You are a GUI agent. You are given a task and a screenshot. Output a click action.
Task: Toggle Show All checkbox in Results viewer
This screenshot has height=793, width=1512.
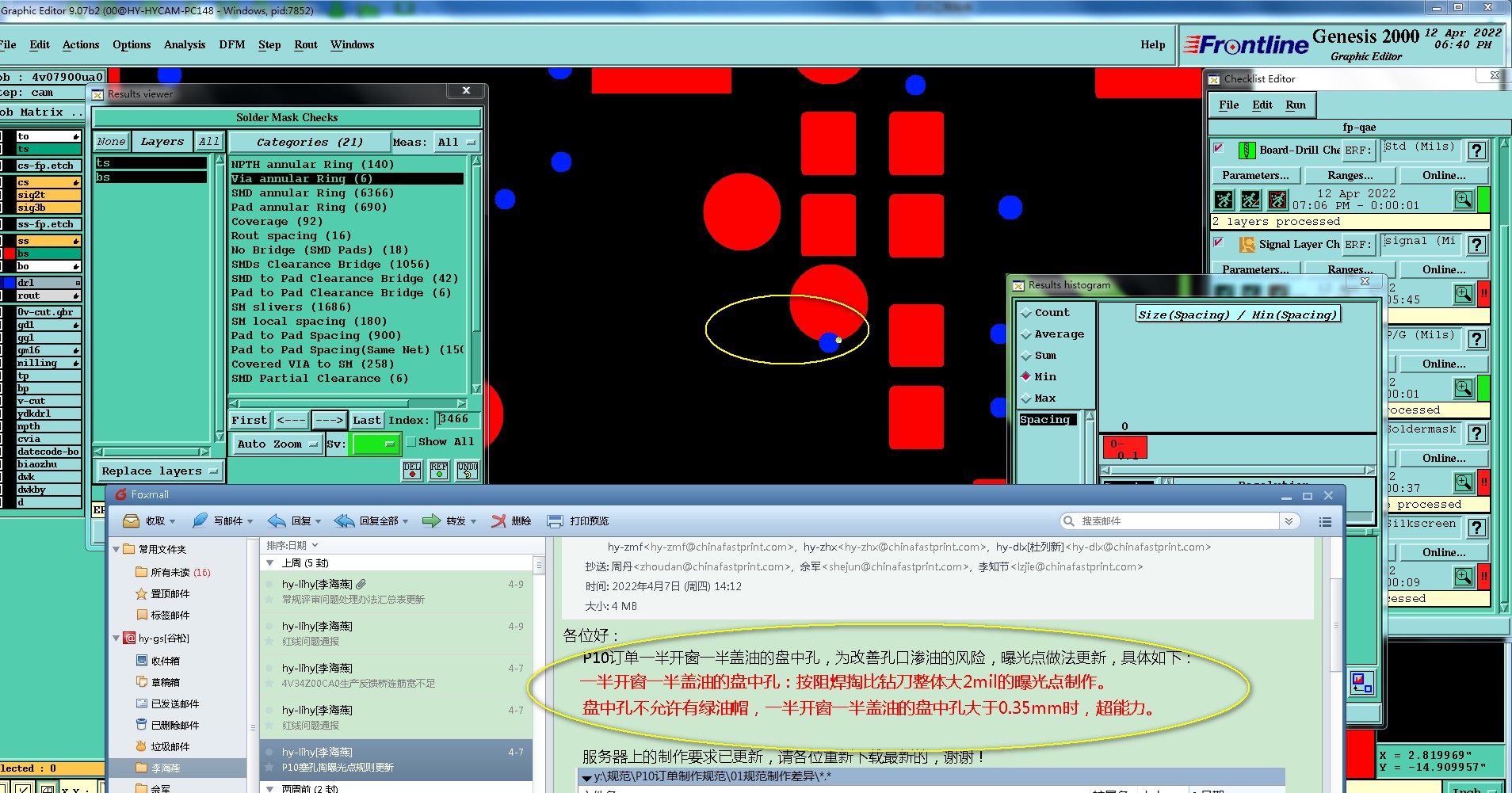click(410, 441)
